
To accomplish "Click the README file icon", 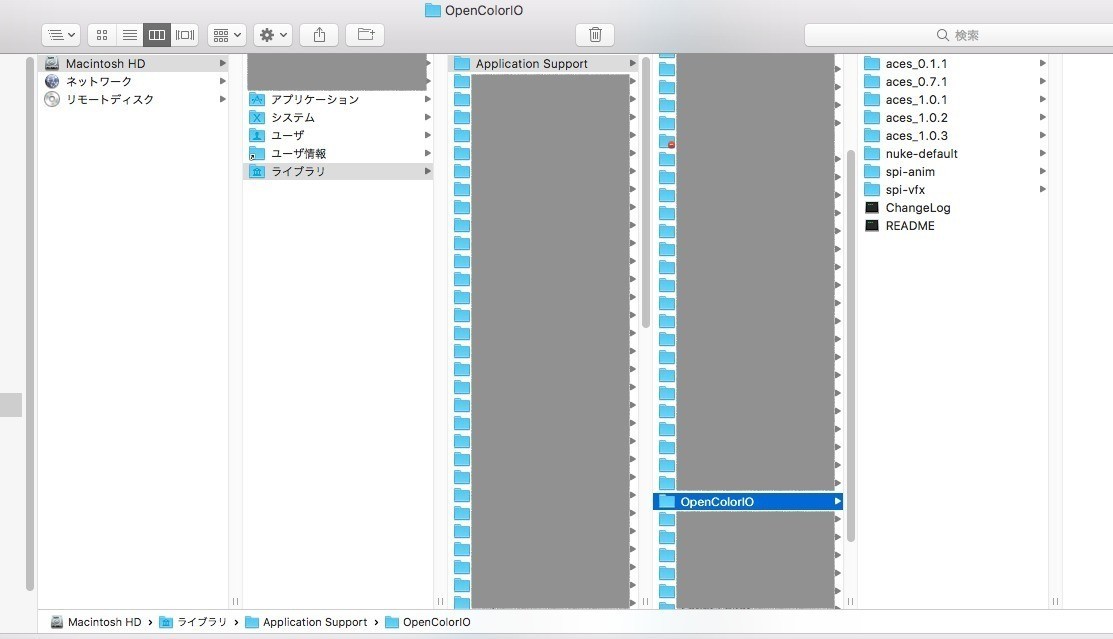I will pos(872,225).
